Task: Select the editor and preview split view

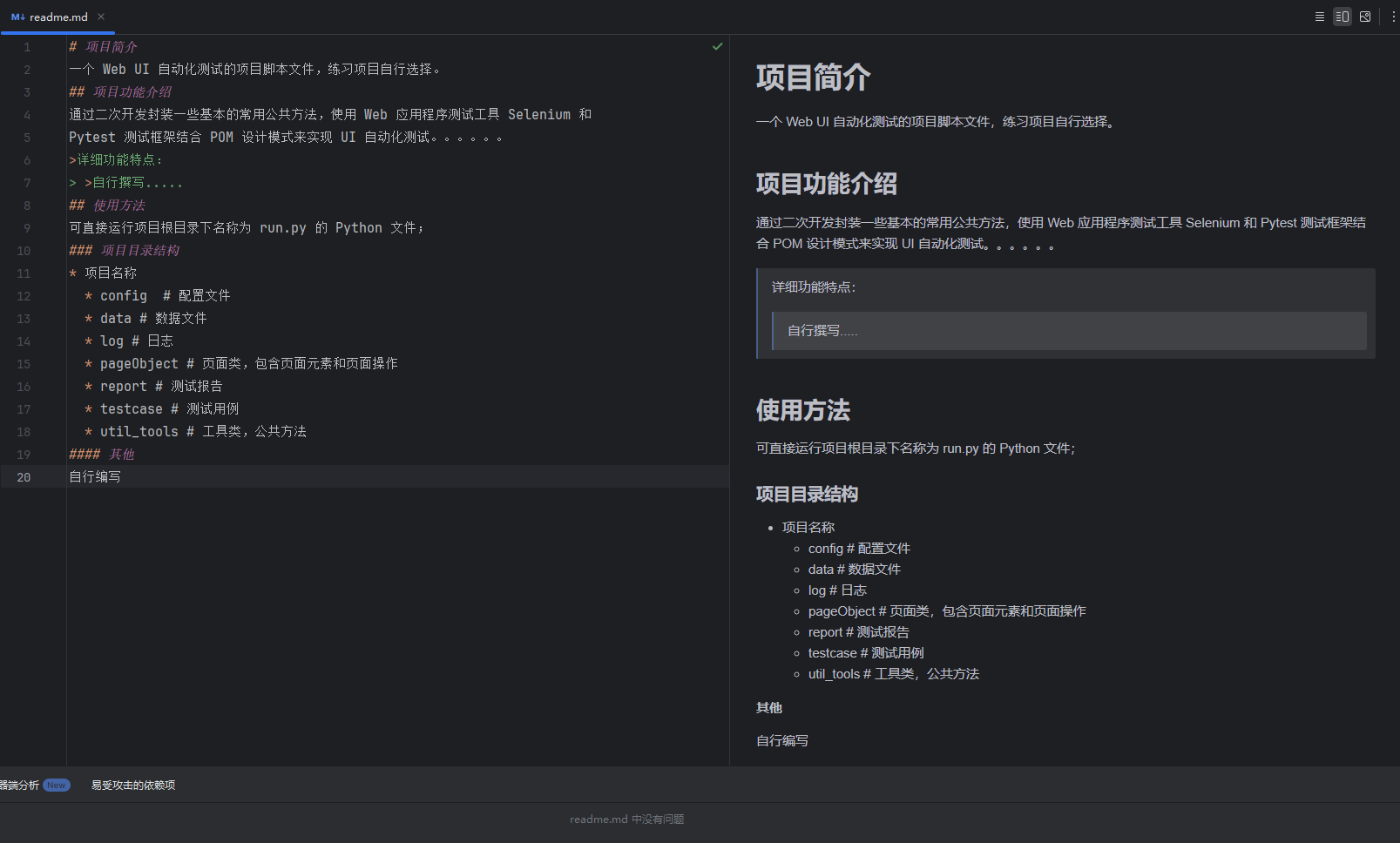Action: 1342,17
